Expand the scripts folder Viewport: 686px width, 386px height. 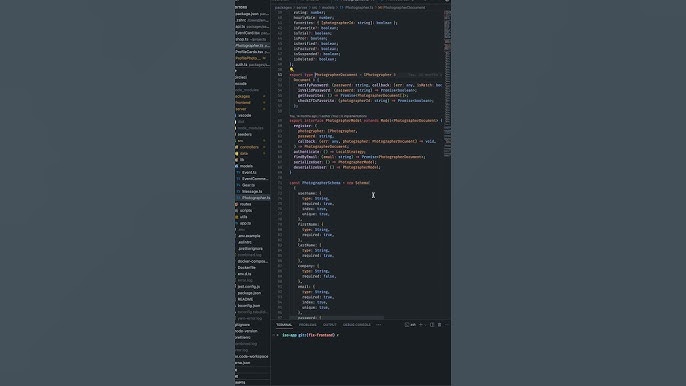pos(245,211)
